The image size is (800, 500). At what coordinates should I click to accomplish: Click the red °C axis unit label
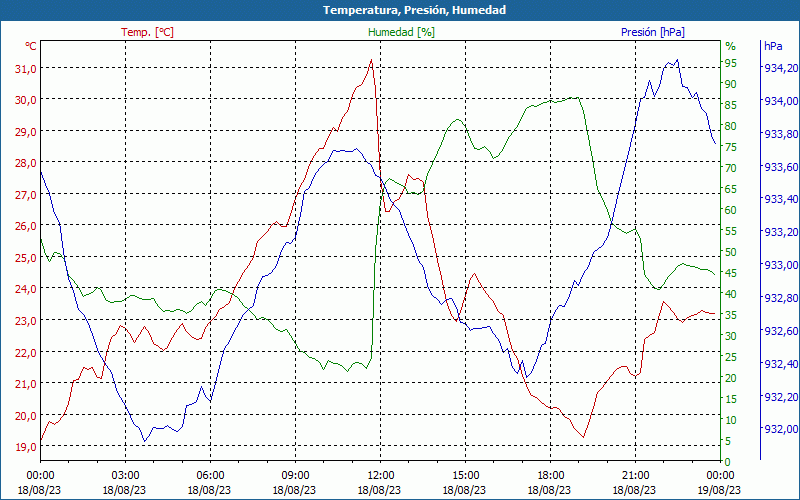[31, 46]
